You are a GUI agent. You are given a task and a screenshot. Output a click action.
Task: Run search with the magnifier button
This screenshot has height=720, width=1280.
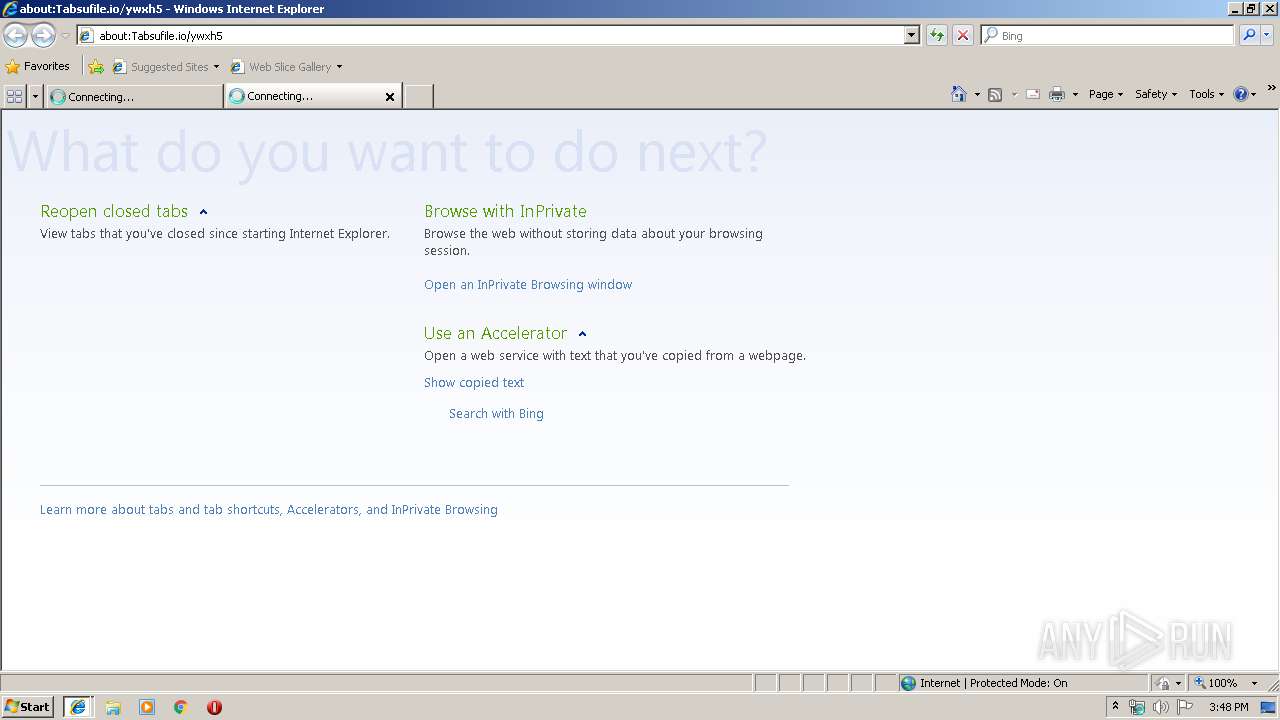[x=1249, y=35]
